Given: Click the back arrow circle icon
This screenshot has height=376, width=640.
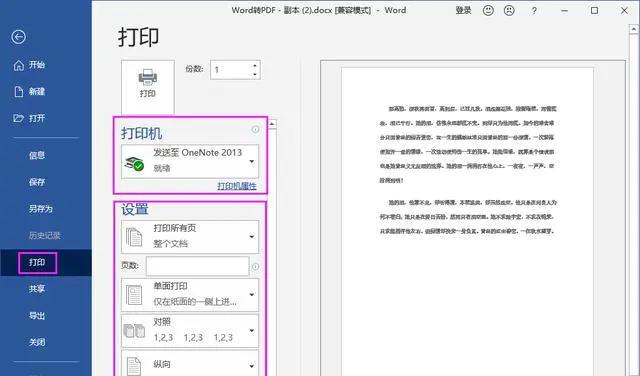Looking at the screenshot, I should click(18, 37).
